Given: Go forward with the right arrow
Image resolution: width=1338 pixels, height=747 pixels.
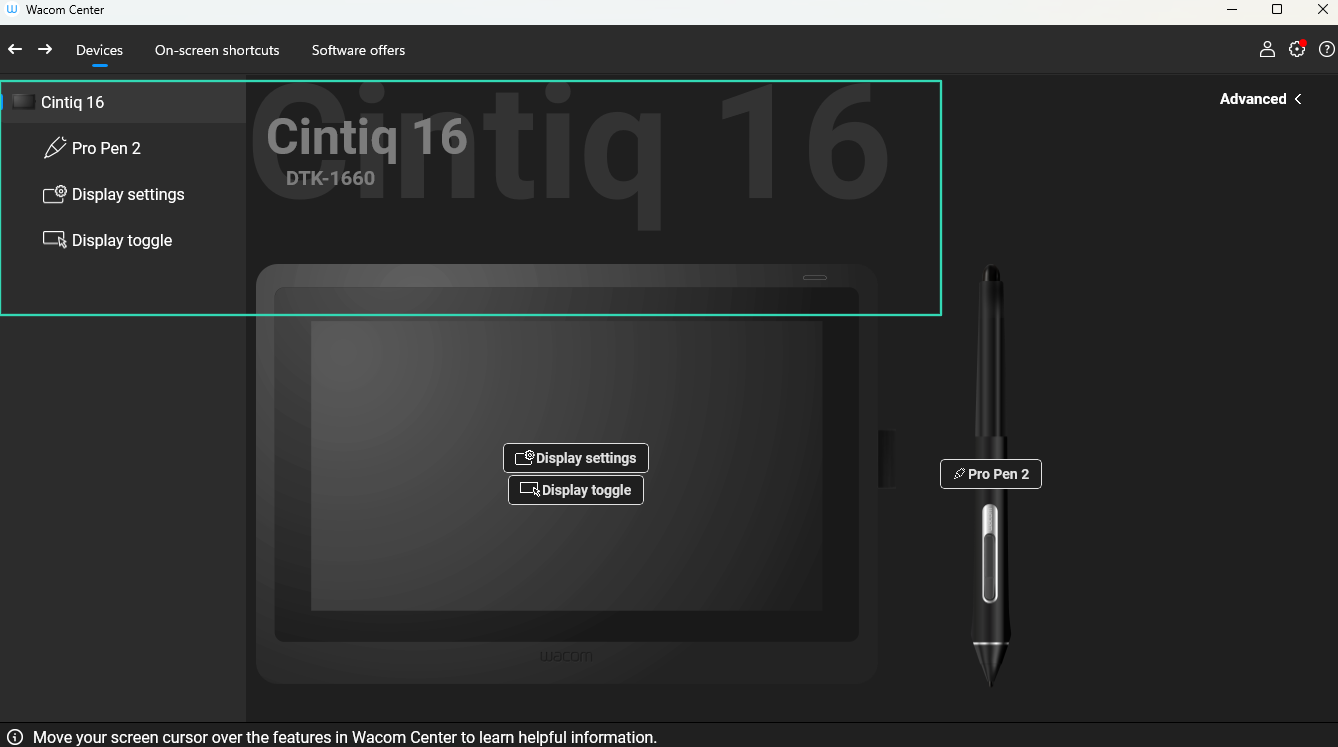Looking at the screenshot, I should point(45,49).
